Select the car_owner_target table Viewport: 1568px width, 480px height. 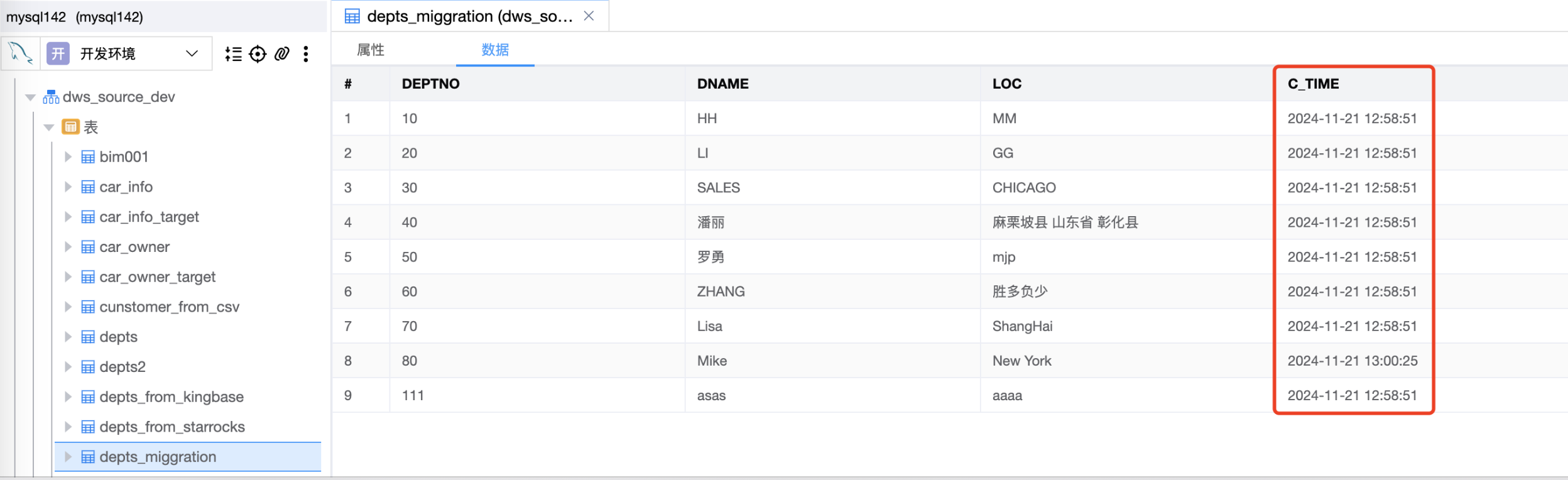157,277
